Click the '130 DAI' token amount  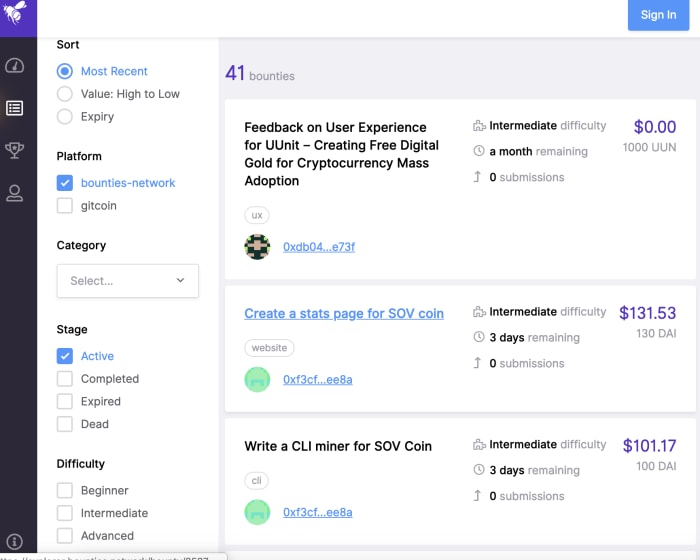click(x=656, y=334)
